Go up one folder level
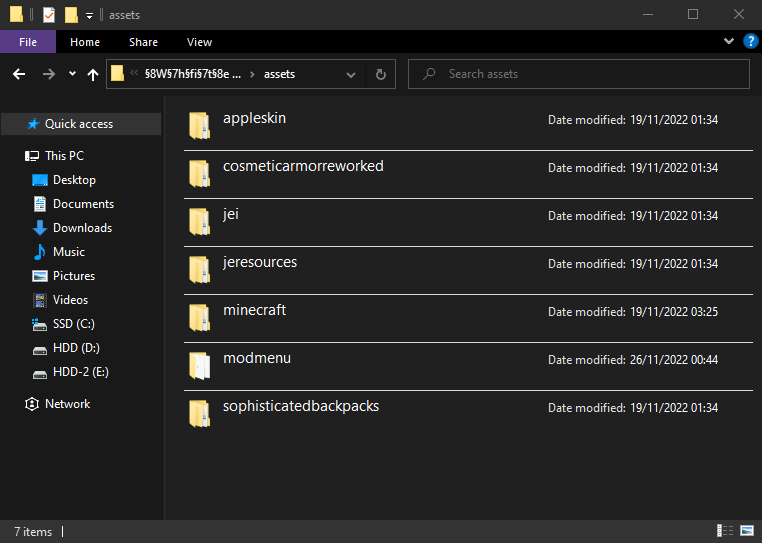The width and height of the screenshot is (762, 543). click(x=93, y=74)
